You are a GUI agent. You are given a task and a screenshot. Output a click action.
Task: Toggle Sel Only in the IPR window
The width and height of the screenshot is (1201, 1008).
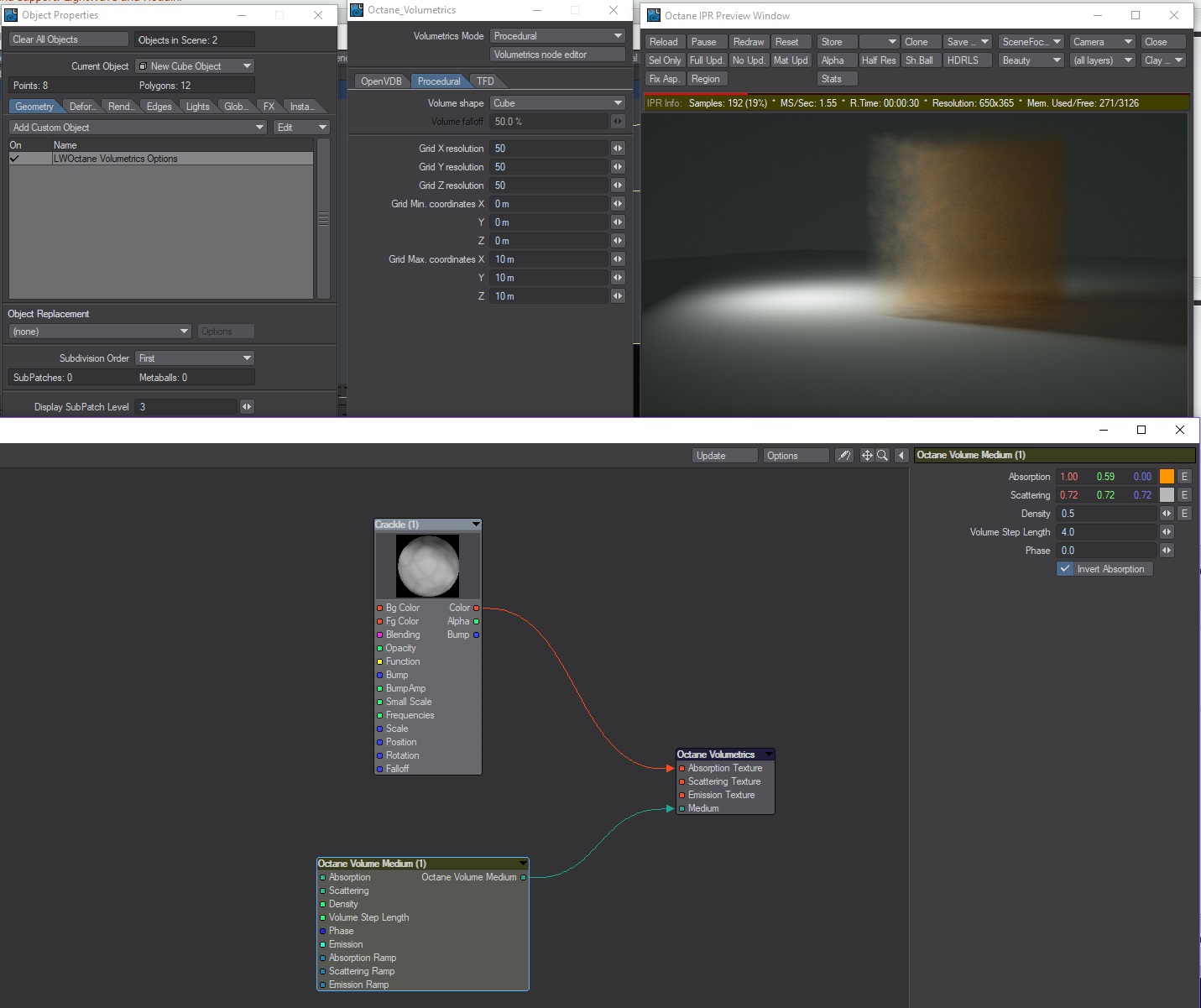[x=665, y=60]
